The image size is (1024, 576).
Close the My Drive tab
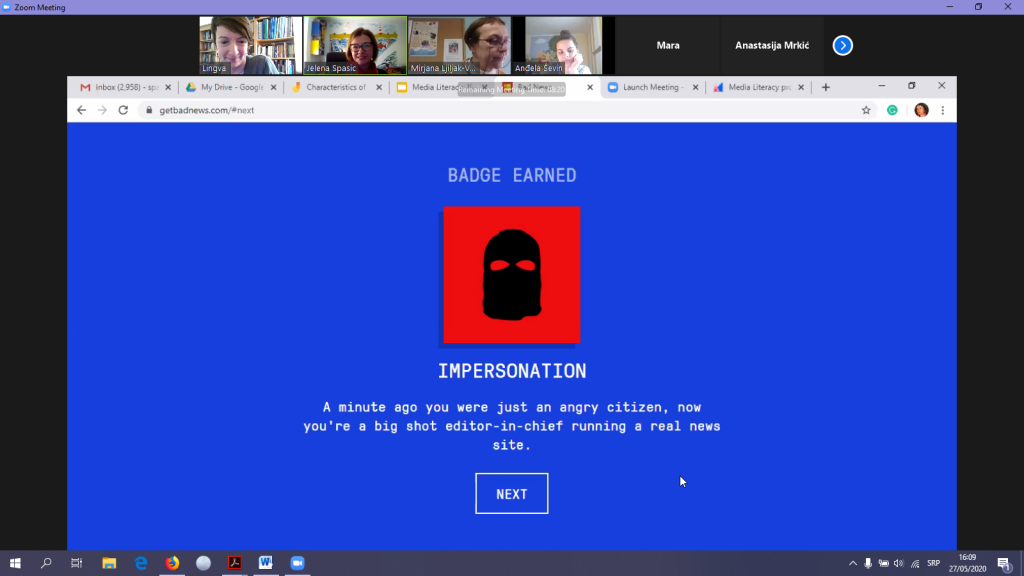pyautogui.click(x=274, y=87)
